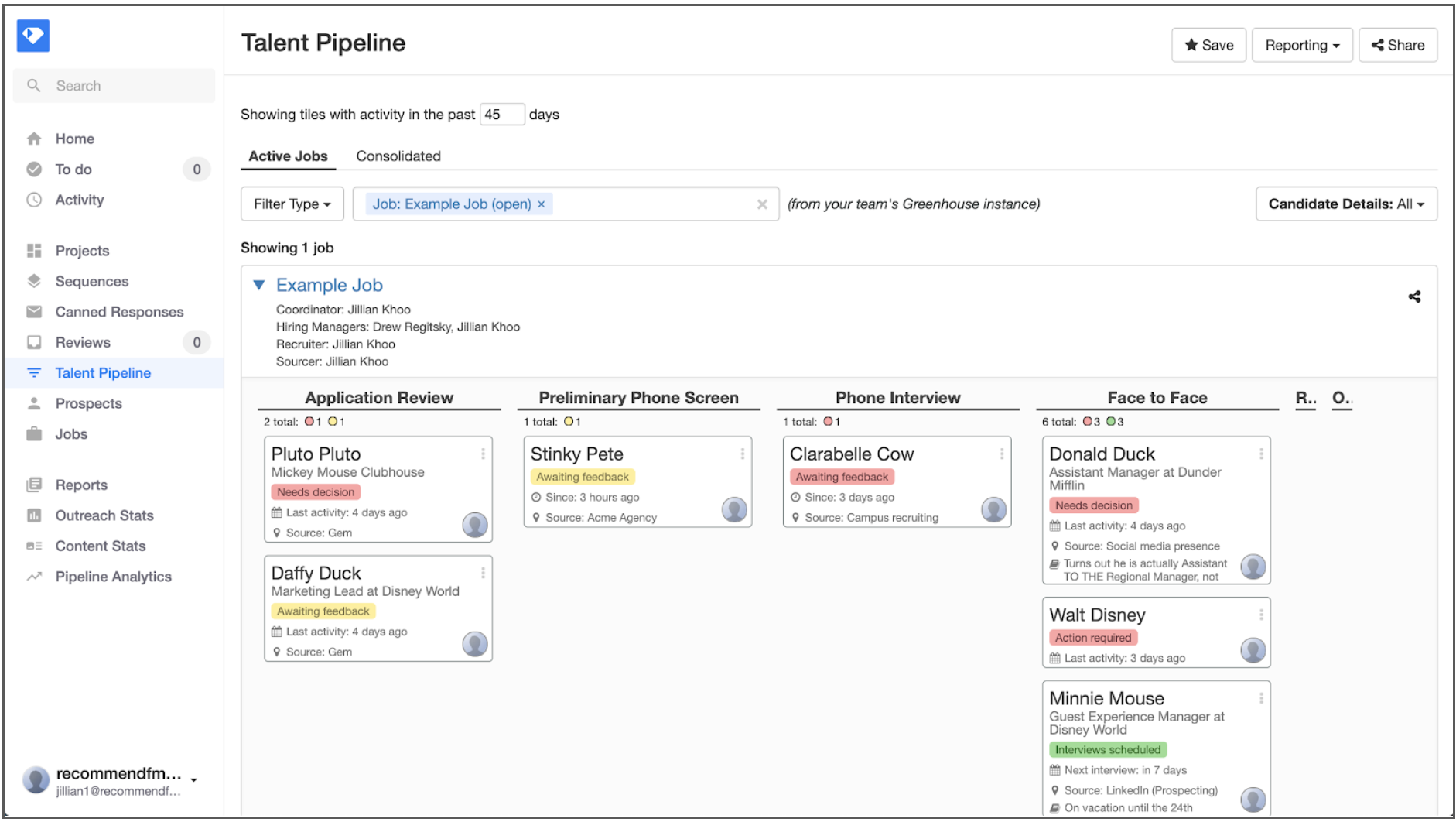This screenshot has height=822, width=1456.
Task: Open Candidate Details dropdown
Action: pos(1346,204)
